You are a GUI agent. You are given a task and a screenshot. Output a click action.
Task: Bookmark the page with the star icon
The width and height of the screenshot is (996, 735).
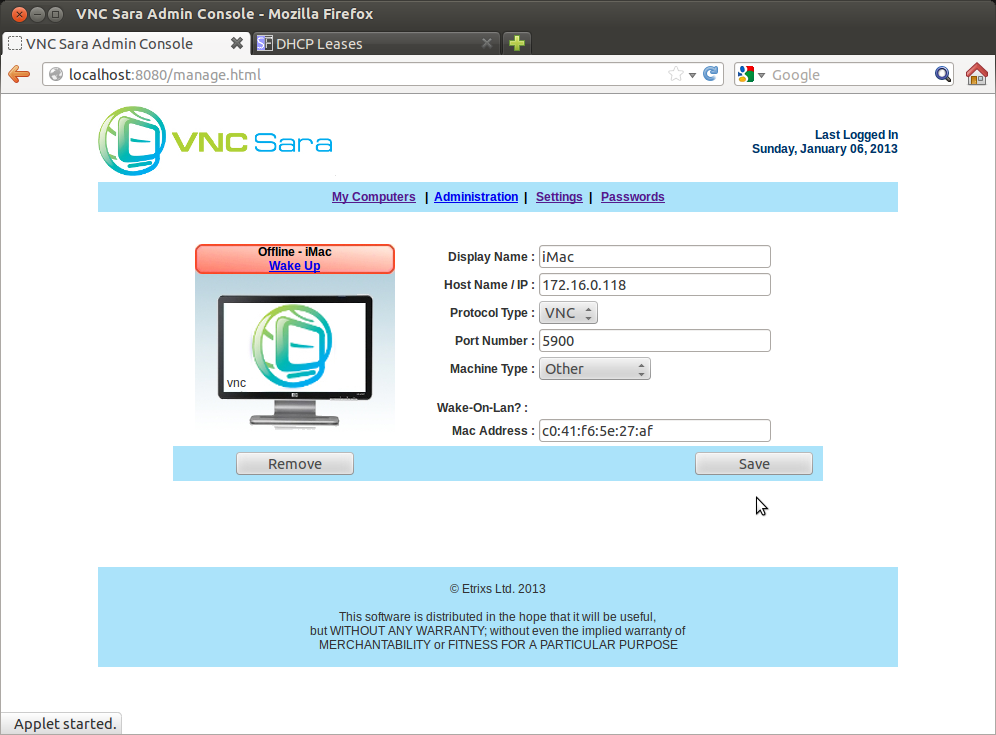pyautogui.click(x=674, y=74)
